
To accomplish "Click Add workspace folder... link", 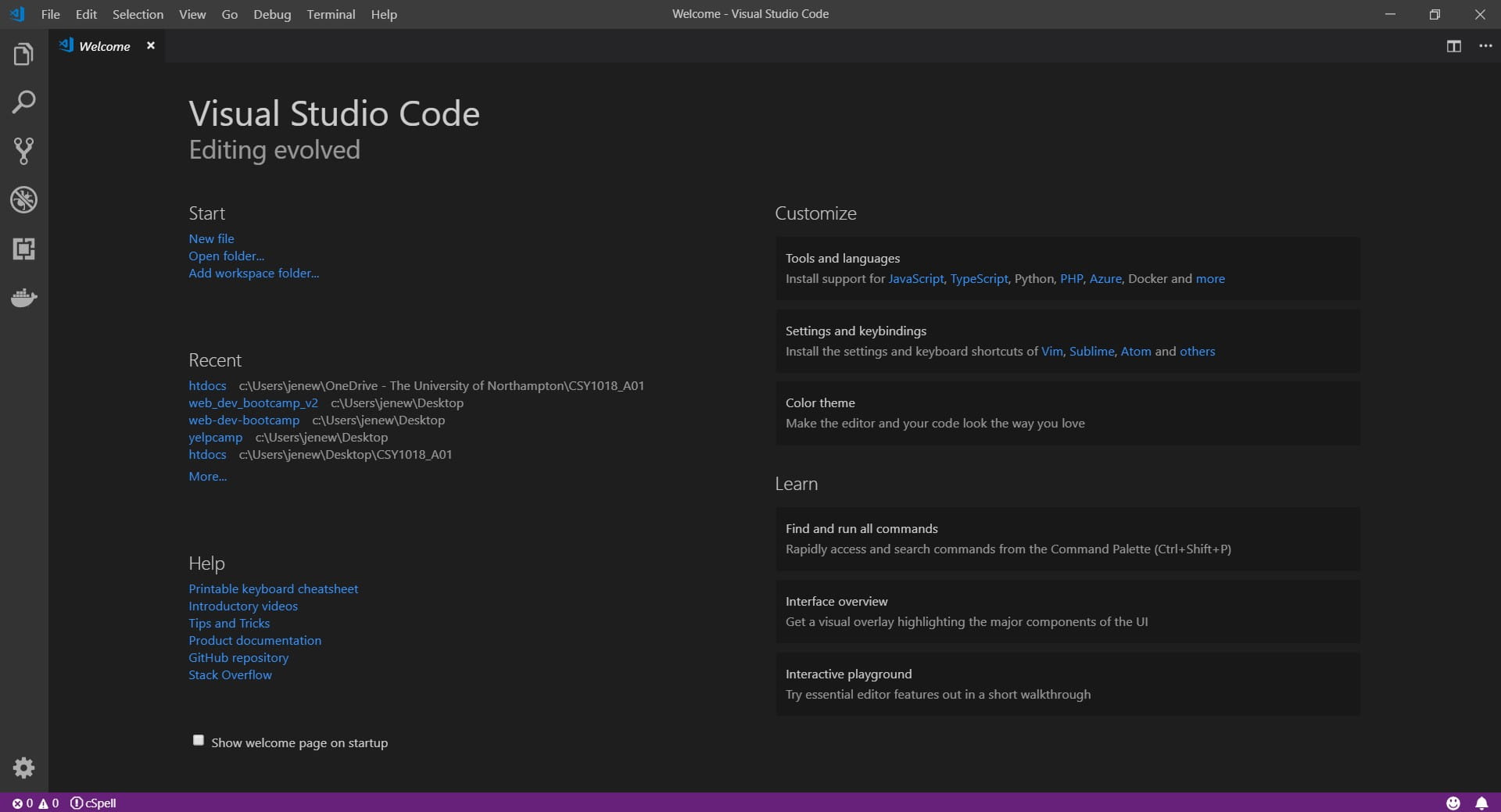I will [253, 273].
